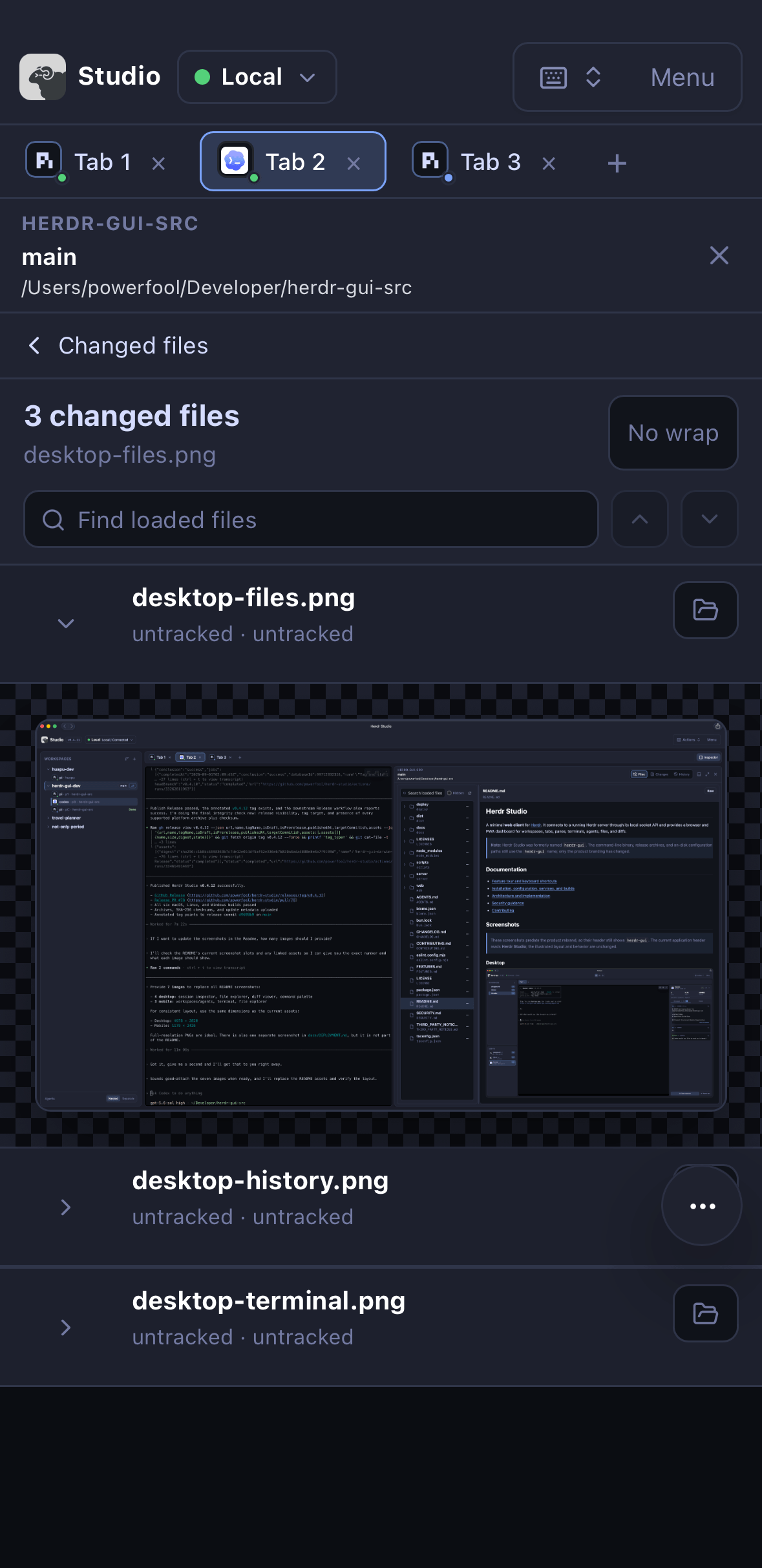Go back from Changed files
The height and width of the screenshot is (1568, 762).
pyautogui.click(x=34, y=346)
